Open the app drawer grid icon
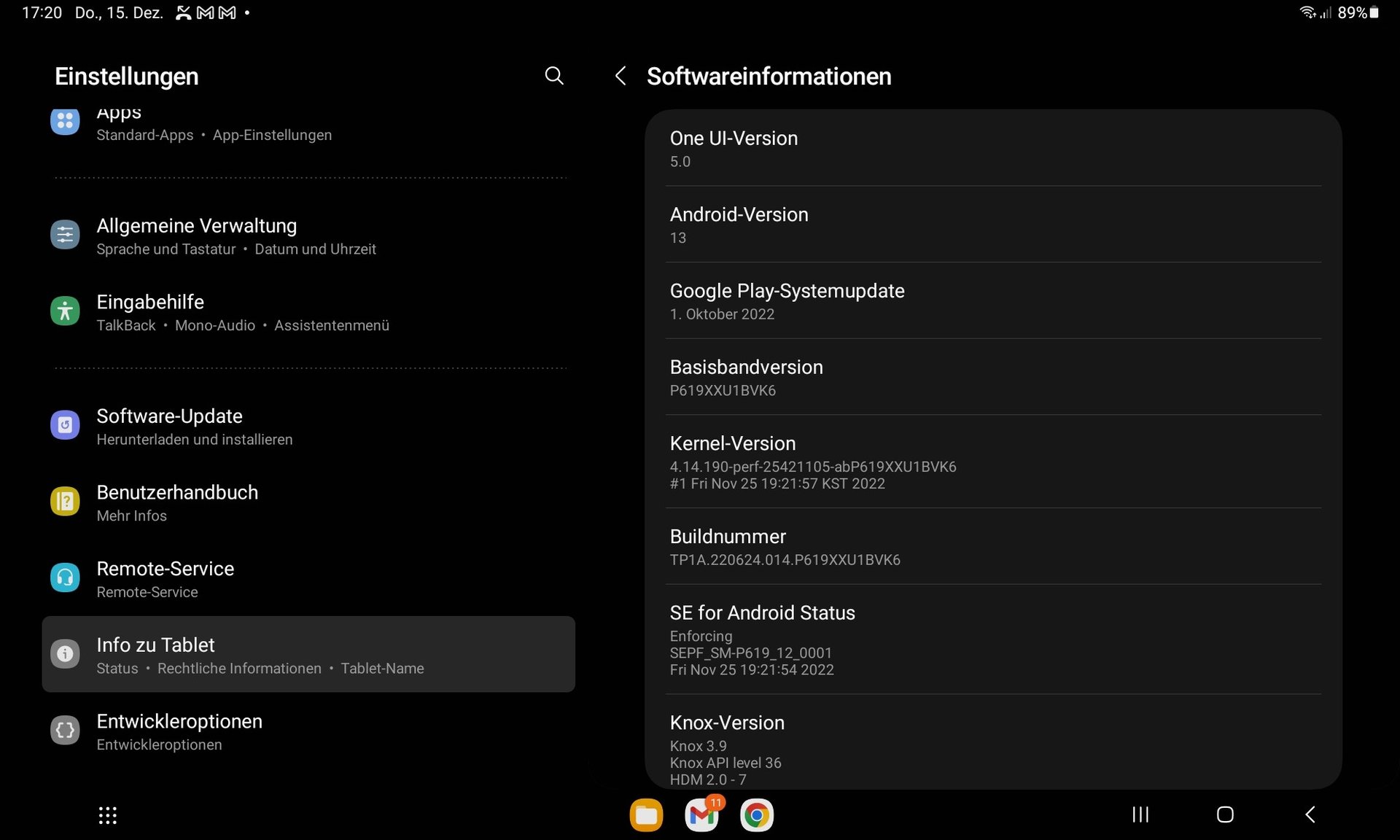 pyautogui.click(x=108, y=815)
